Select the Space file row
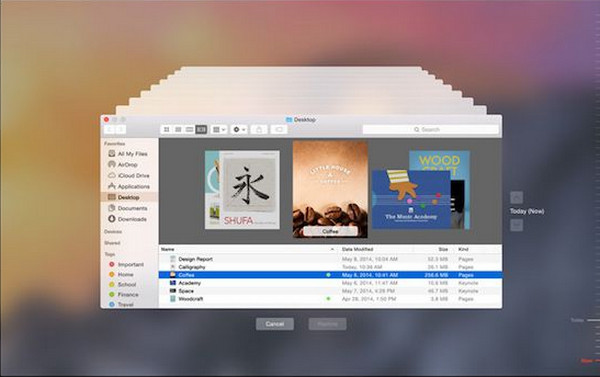The width and height of the screenshot is (600, 377). point(330,291)
